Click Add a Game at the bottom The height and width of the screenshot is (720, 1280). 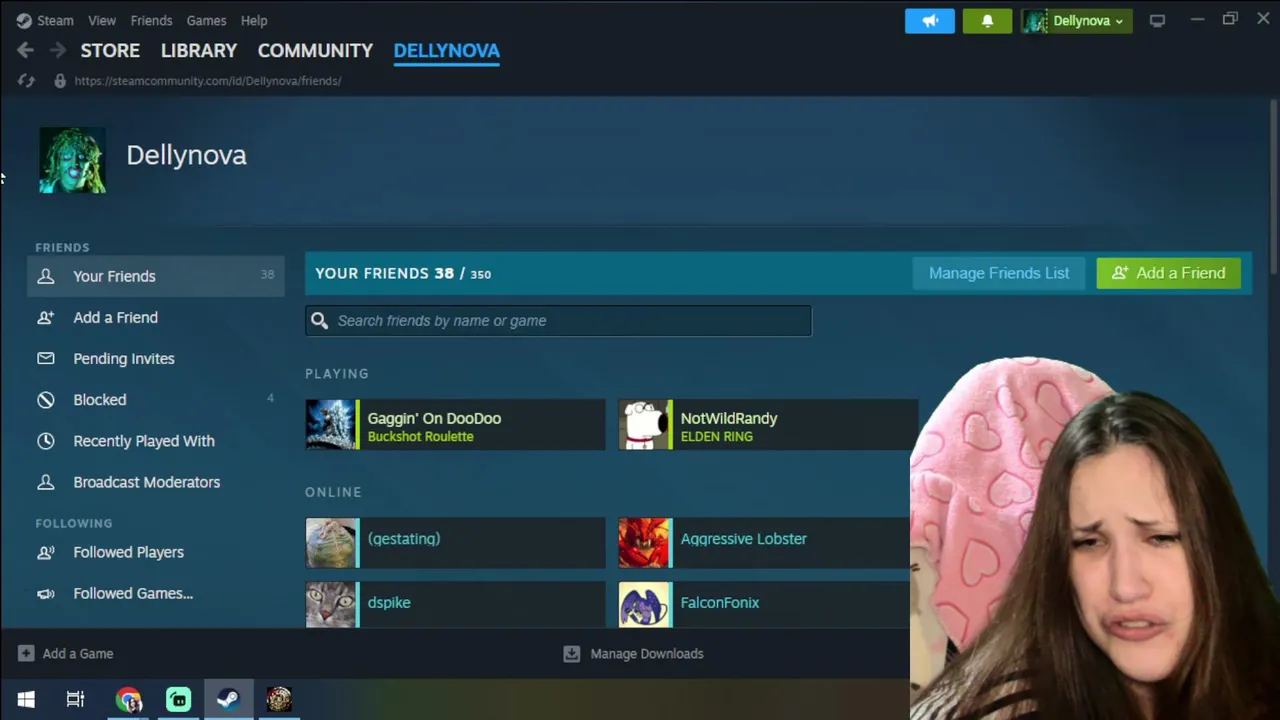pyautogui.click(x=66, y=654)
